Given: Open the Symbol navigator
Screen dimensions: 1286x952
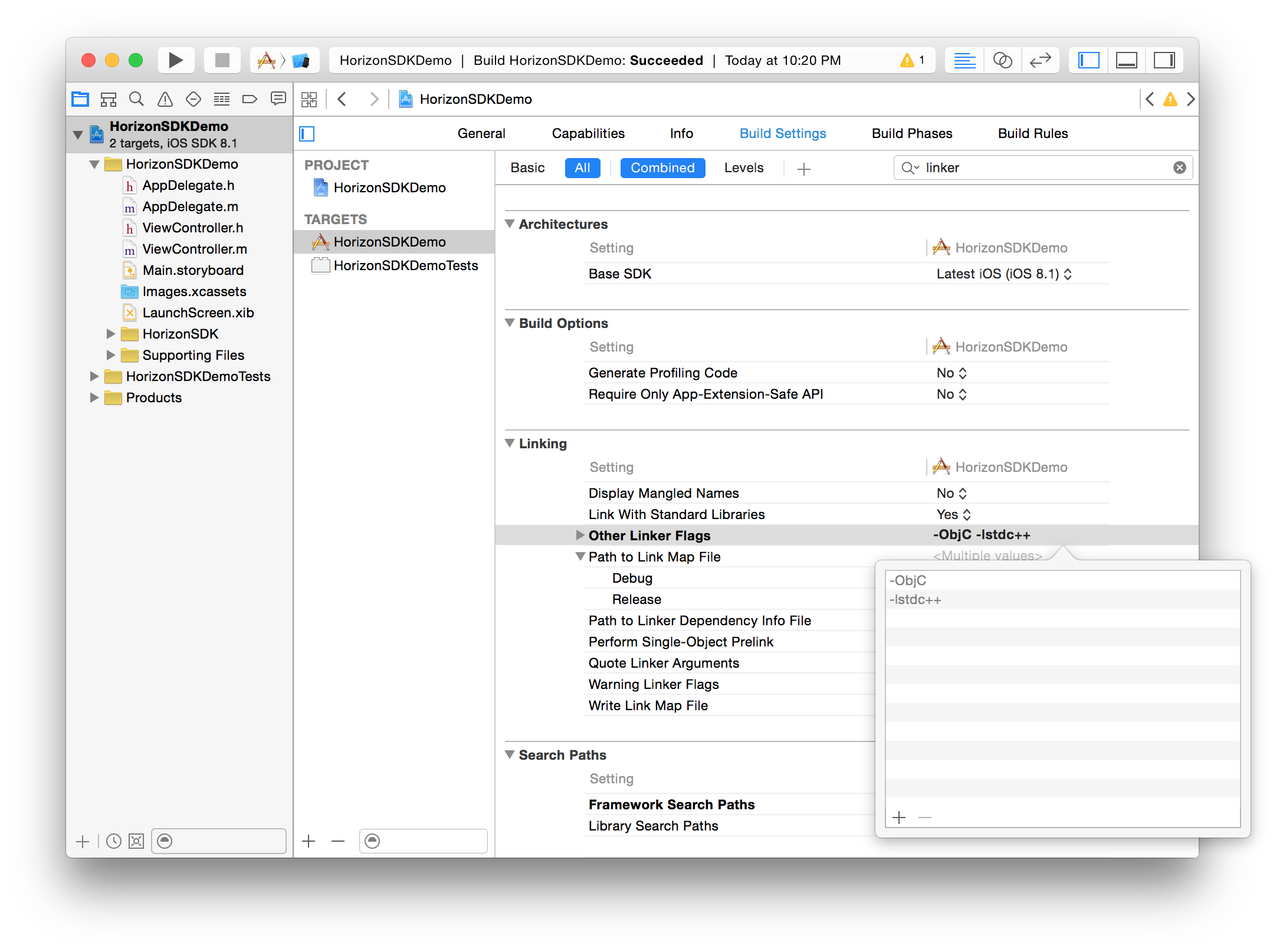Looking at the screenshot, I should coord(109,99).
